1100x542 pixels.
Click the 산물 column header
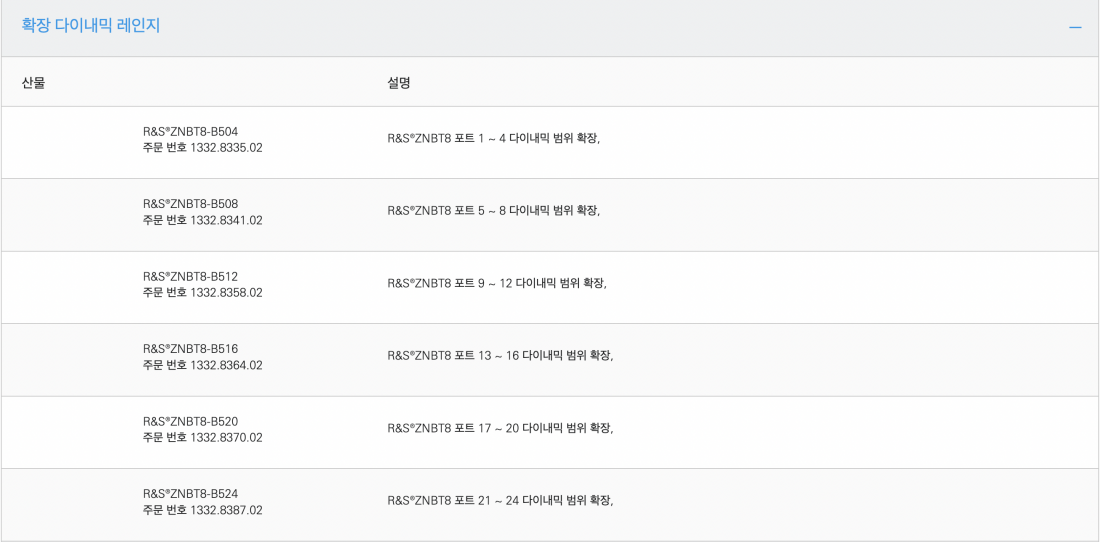34,83
